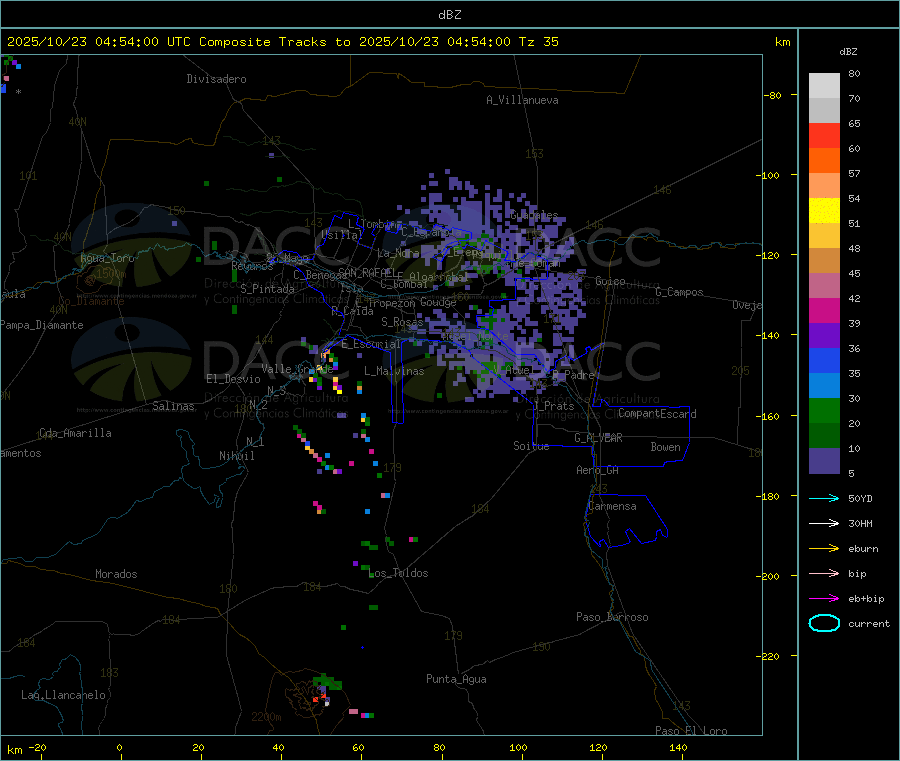Click the yellow eburn arrow legend icon
The width and height of the screenshot is (900, 761).
824,549
